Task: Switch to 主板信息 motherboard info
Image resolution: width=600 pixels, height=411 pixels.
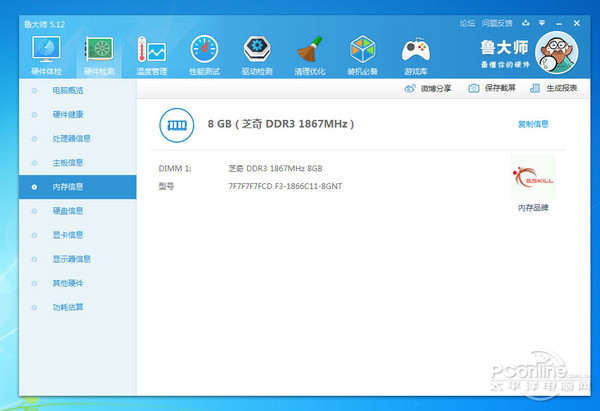Action: click(69, 163)
